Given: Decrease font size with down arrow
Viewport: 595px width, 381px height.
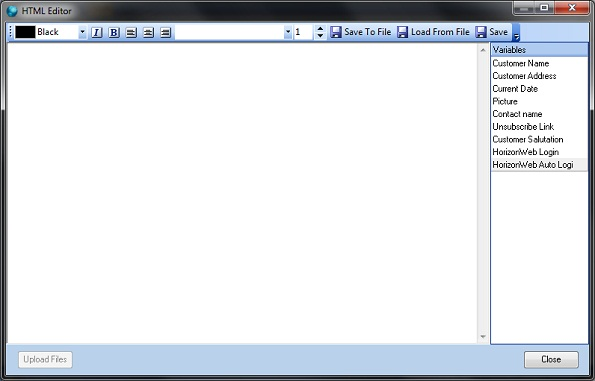Looking at the screenshot, I should [320, 36].
